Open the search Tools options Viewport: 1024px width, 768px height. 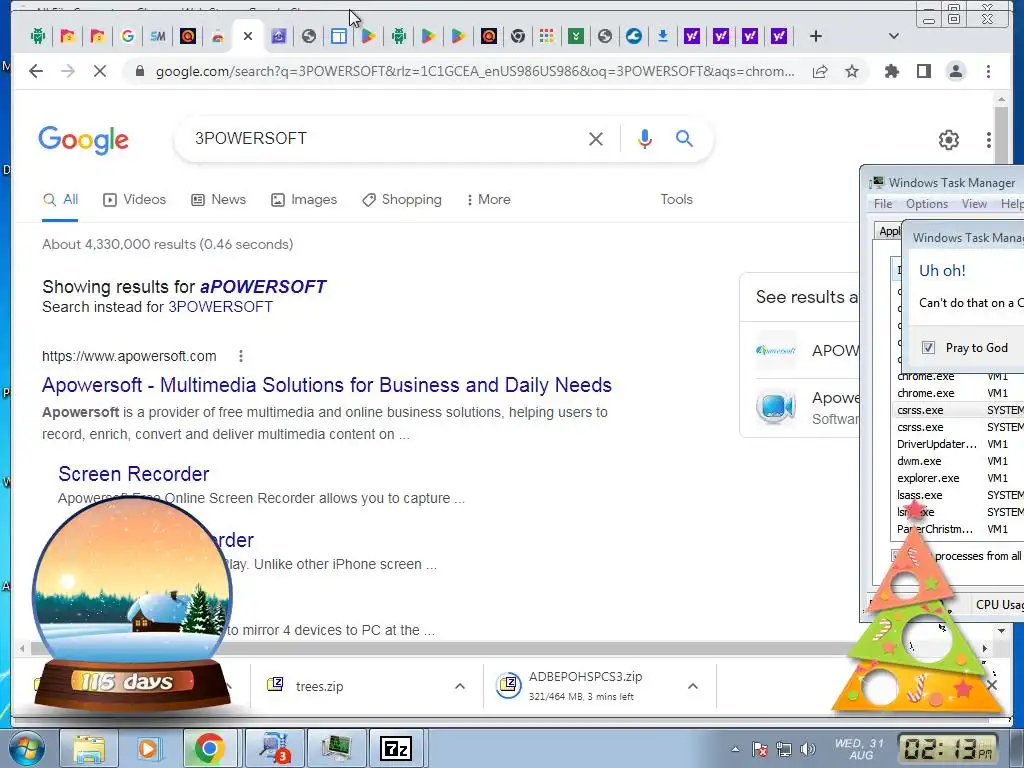pyautogui.click(x=676, y=200)
